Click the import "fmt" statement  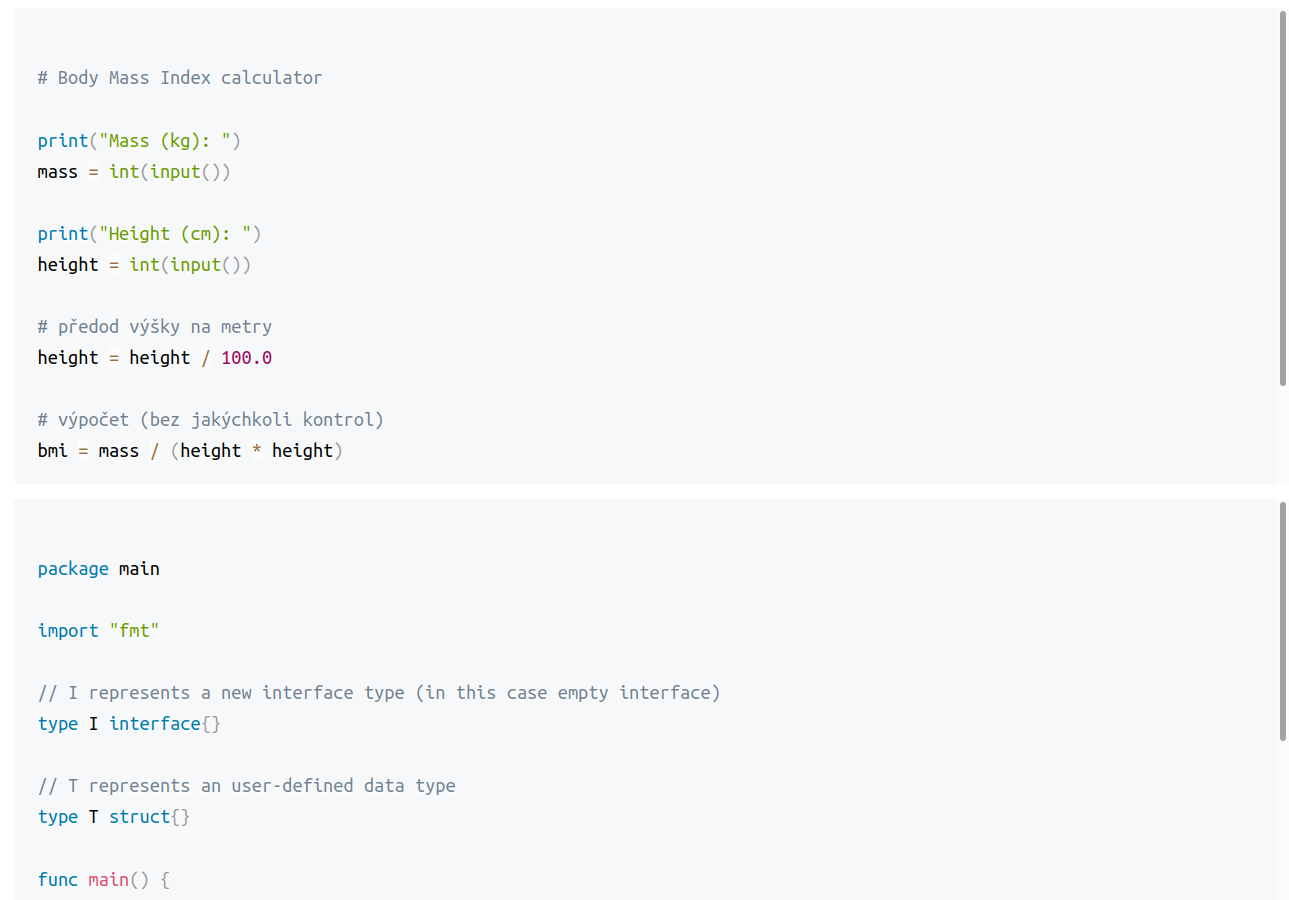[x=98, y=631]
